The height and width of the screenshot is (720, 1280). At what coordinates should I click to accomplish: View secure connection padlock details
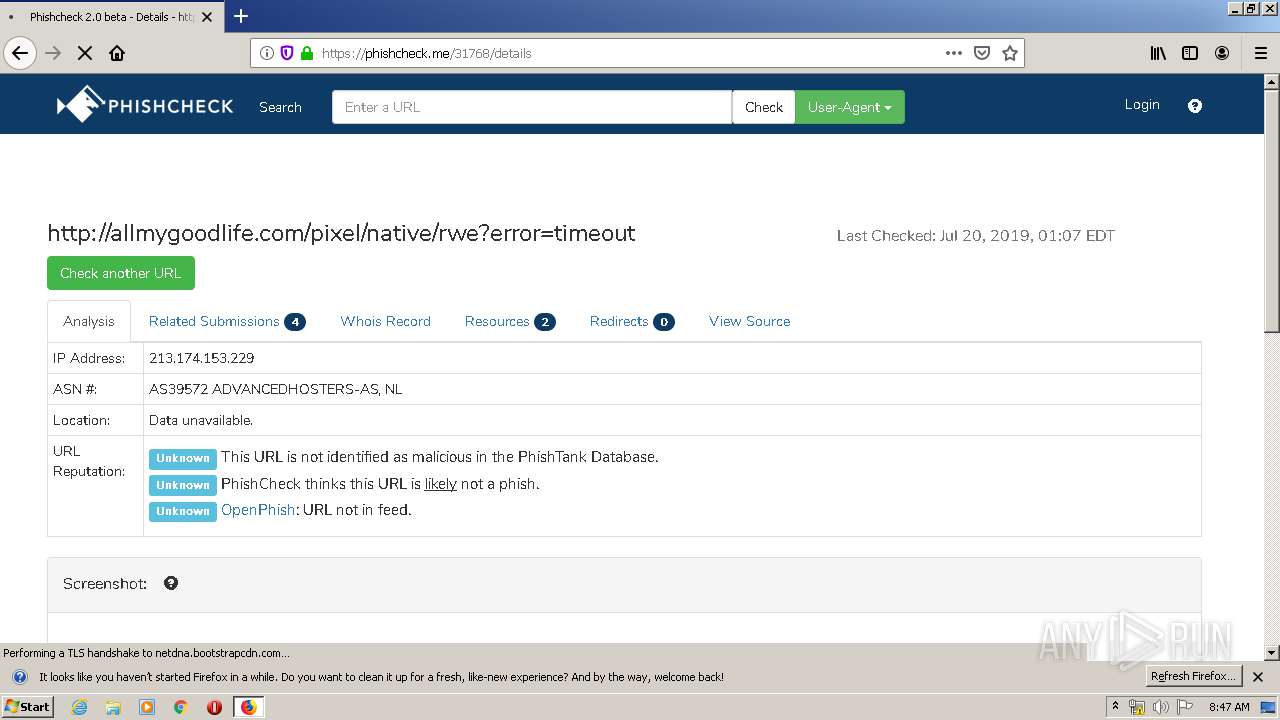[307, 53]
